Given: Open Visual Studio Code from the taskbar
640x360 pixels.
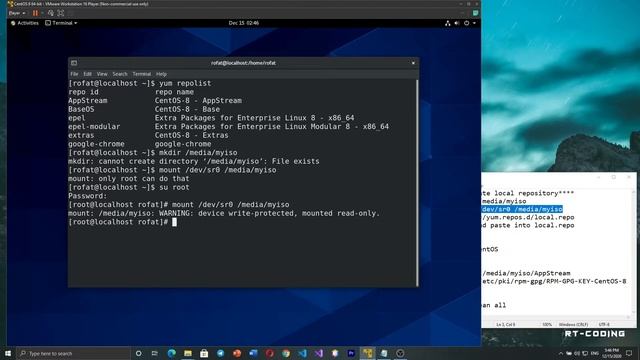Looking at the screenshot, I should click(x=302, y=353).
